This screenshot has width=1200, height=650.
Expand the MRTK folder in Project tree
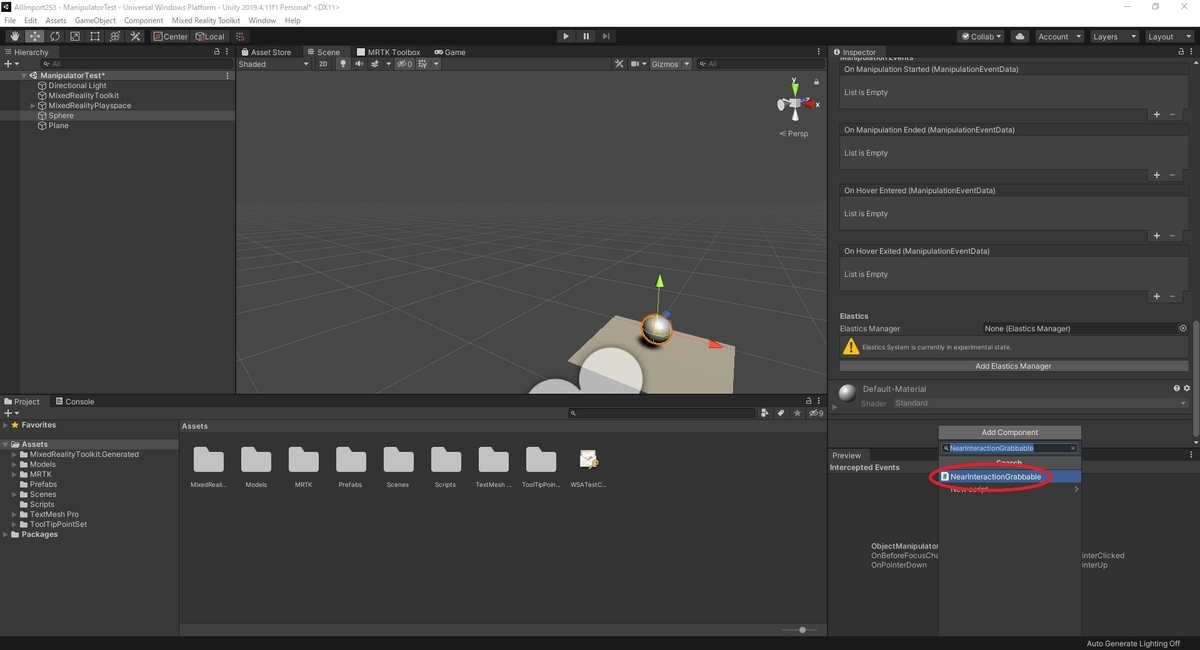14,474
